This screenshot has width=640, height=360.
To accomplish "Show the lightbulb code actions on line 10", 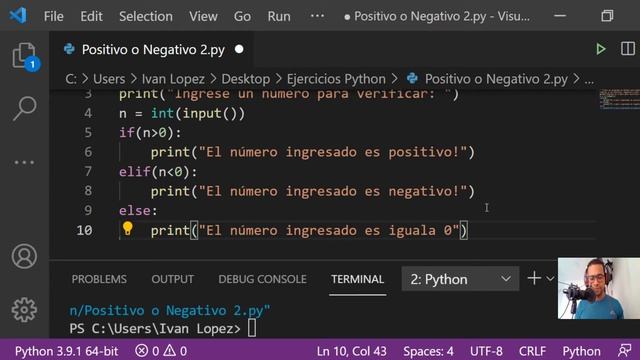I will [128, 229].
